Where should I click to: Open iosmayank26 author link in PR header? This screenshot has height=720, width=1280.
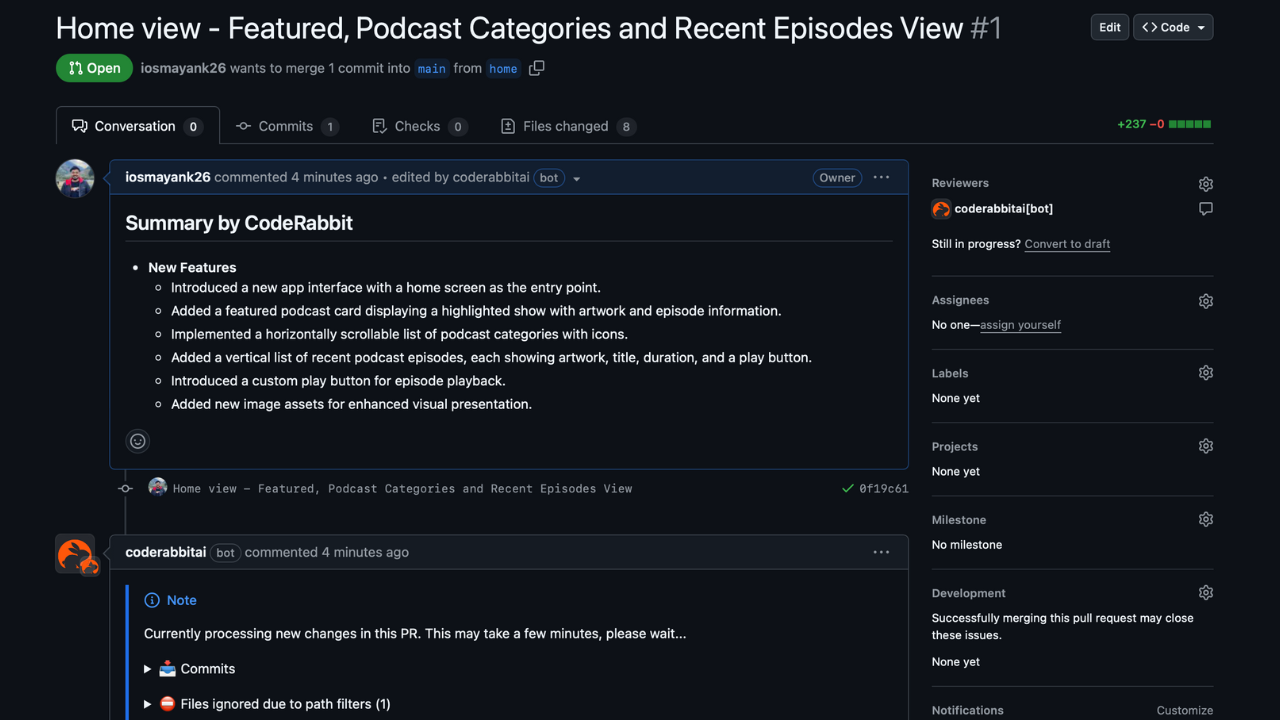[183, 68]
